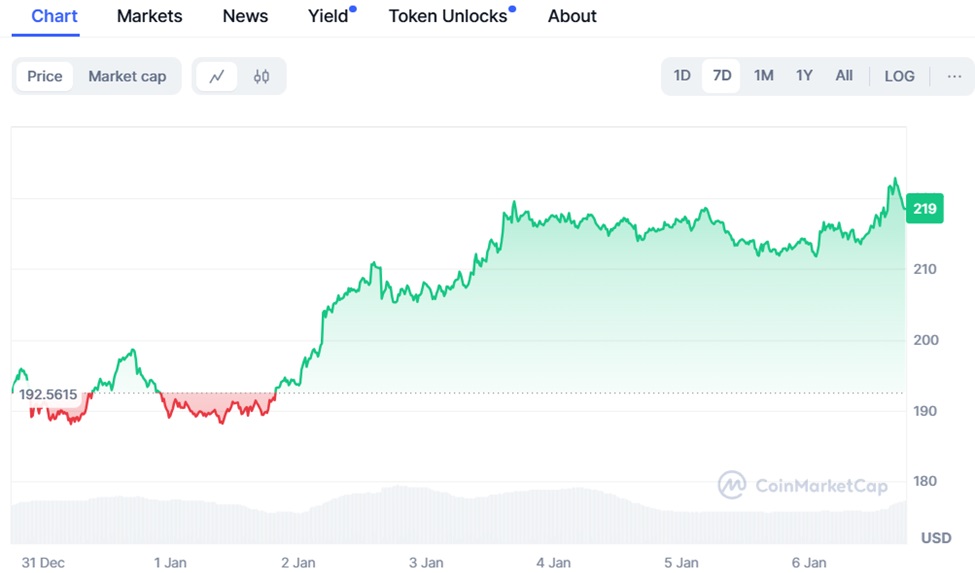Select the 1M time range

pos(764,76)
